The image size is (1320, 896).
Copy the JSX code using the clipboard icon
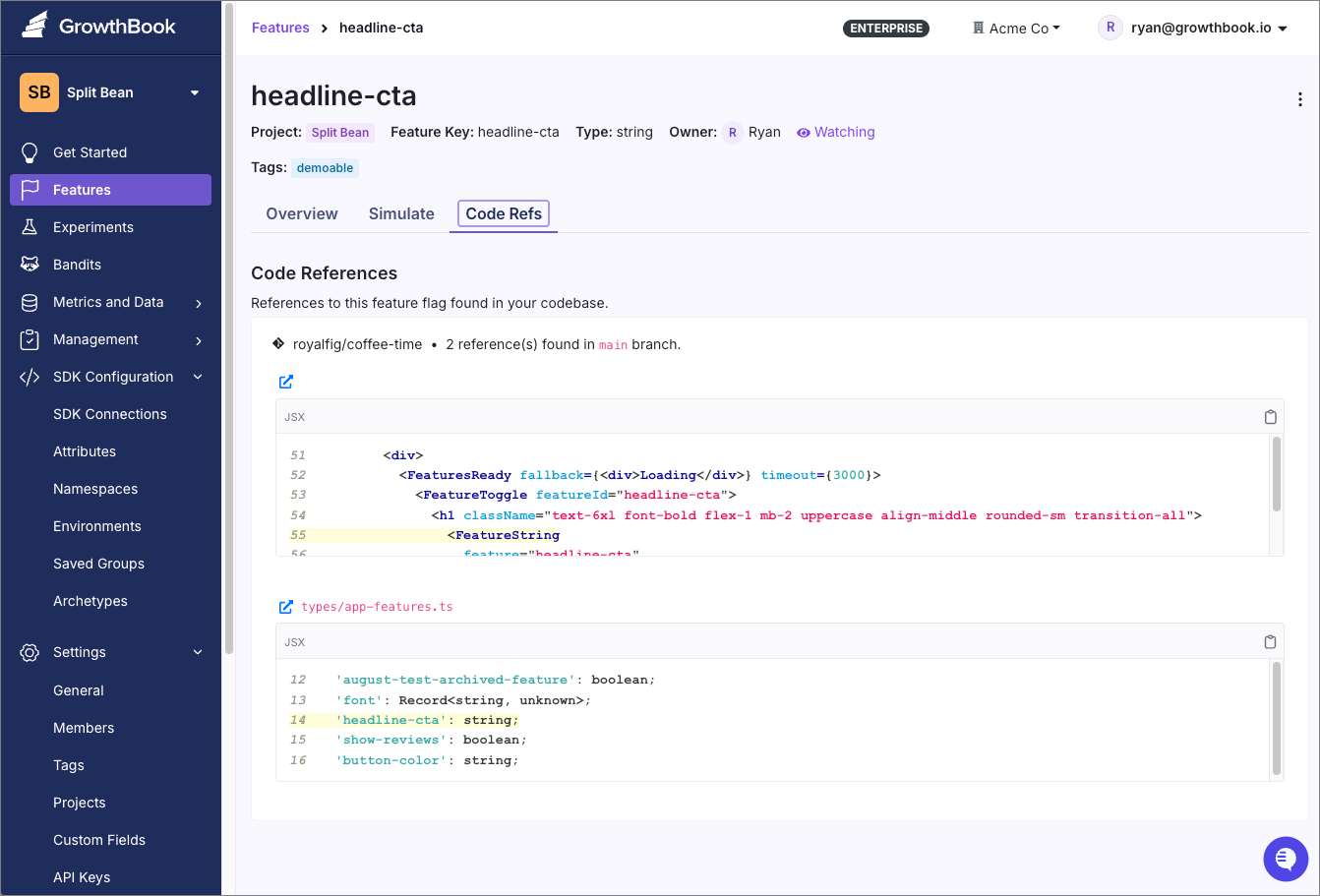point(1270,416)
